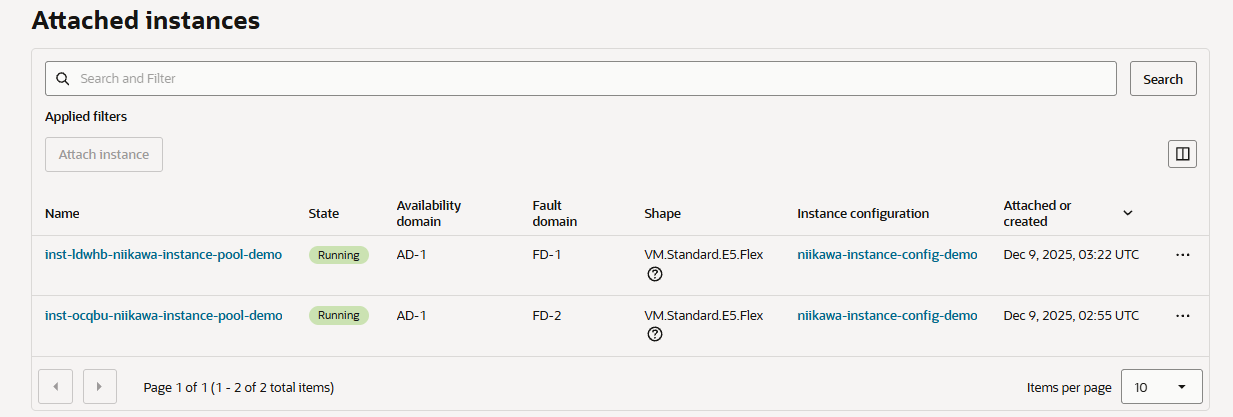Open instance configuration link in second row
The image size is (1233, 417).
click(x=887, y=316)
